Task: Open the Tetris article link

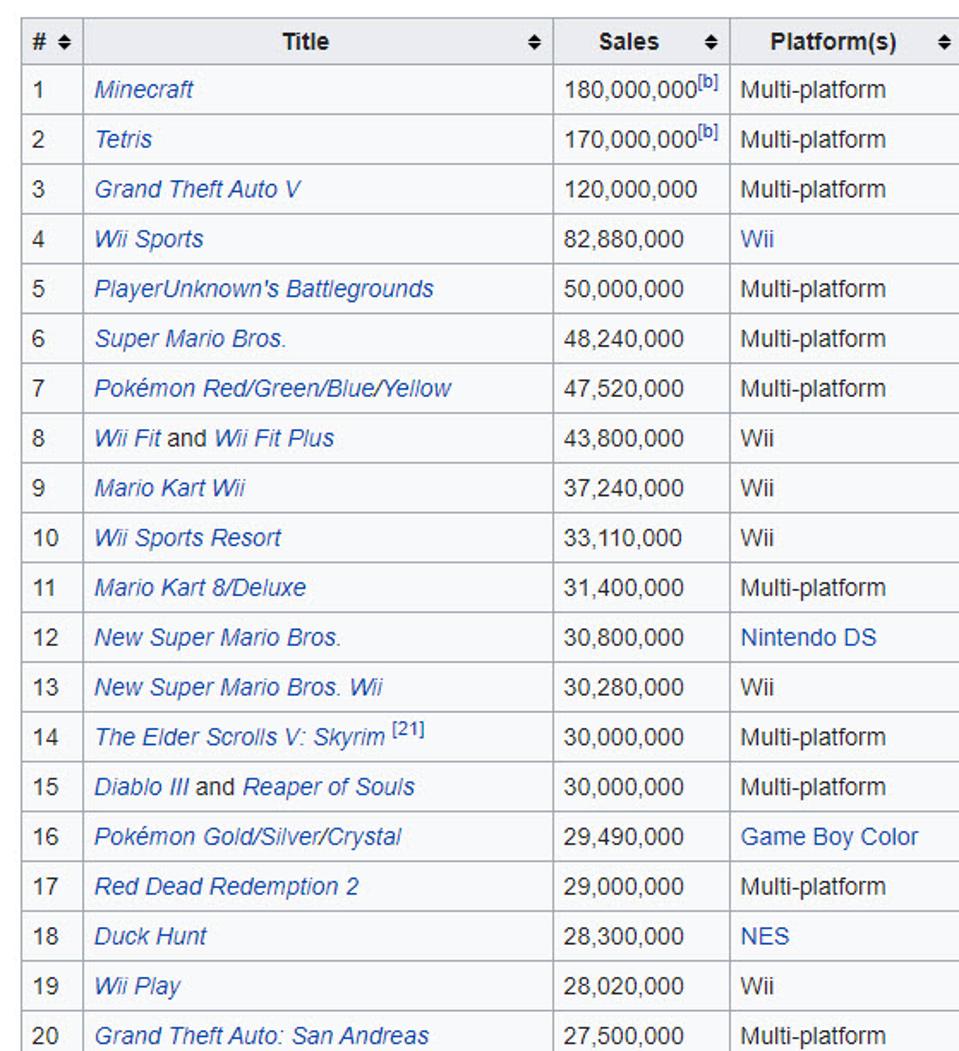Action: (x=123, y=140)
